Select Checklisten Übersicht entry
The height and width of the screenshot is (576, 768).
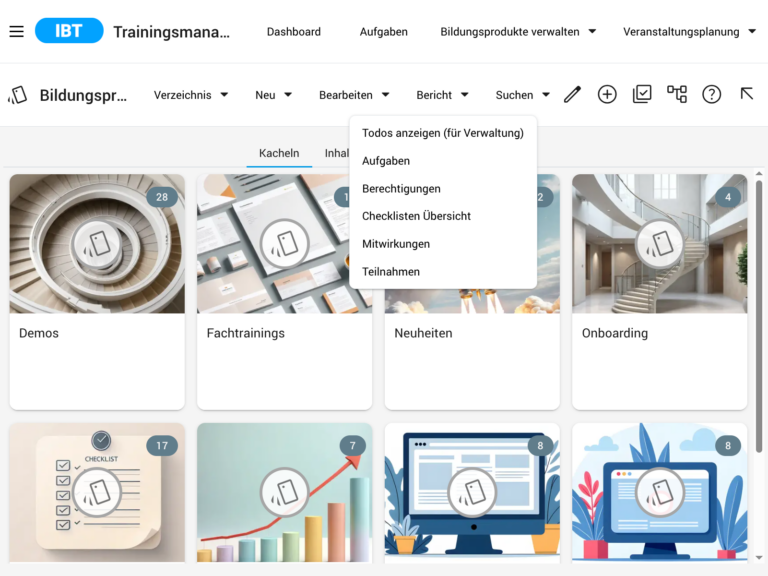coord(443,216)
